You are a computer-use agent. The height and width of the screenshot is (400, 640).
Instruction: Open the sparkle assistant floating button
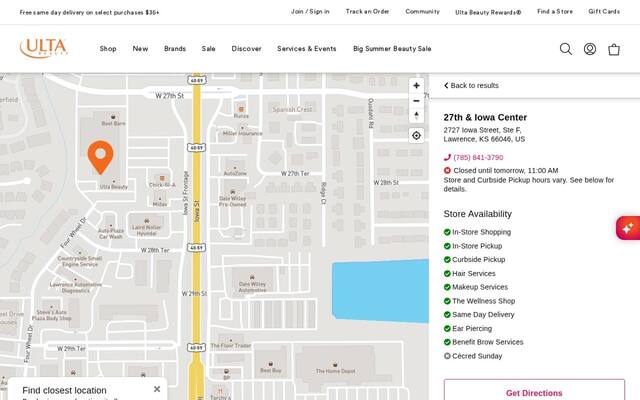tap(628, 228)
